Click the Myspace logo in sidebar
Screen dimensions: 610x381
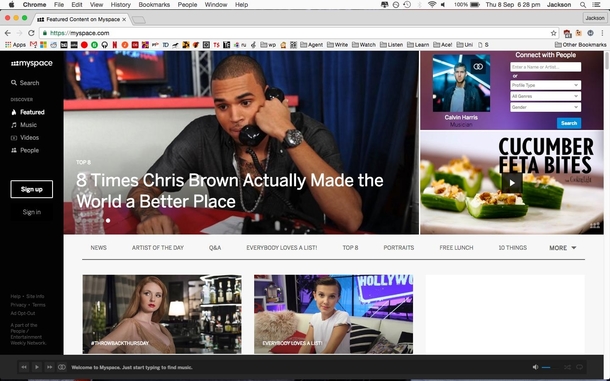32,63
